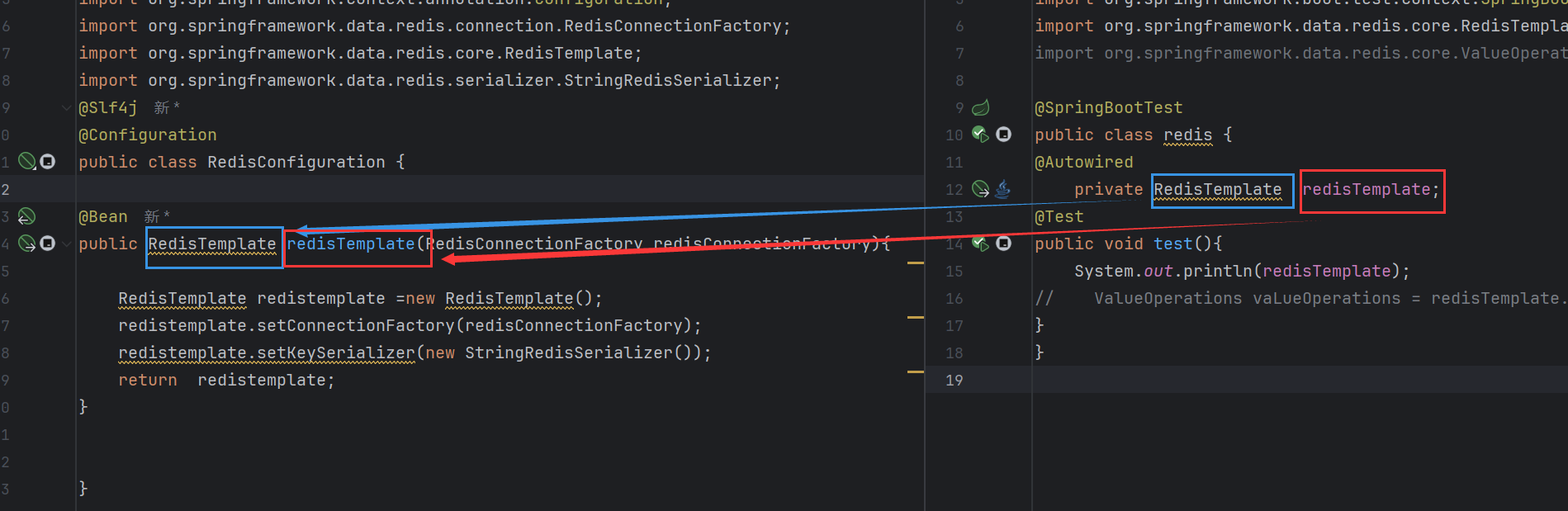1568x511 pixels.
Task: Click the RedisTemplate type in the private field
Action: (1217, 190)
